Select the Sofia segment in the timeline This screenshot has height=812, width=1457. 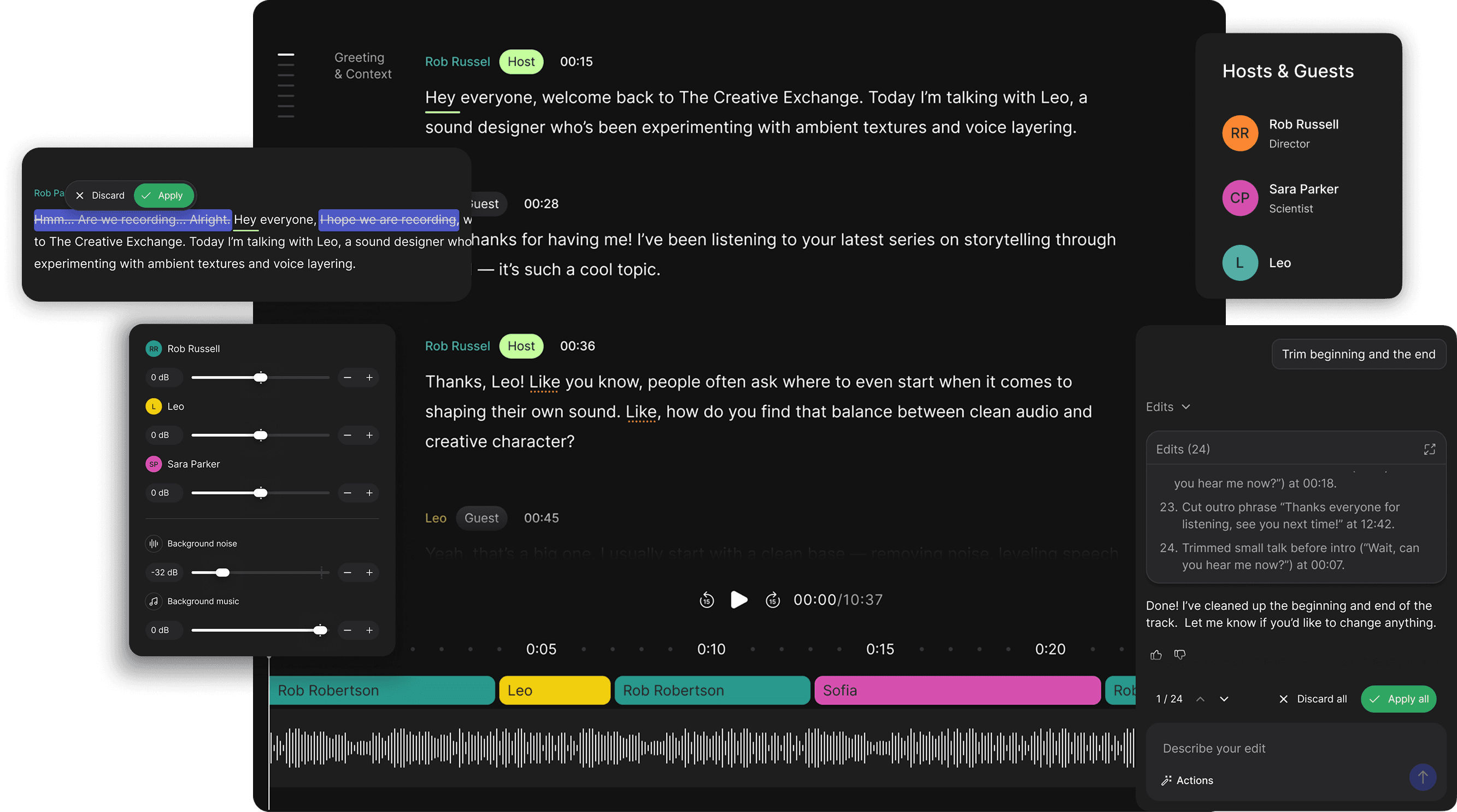point(957,690)
